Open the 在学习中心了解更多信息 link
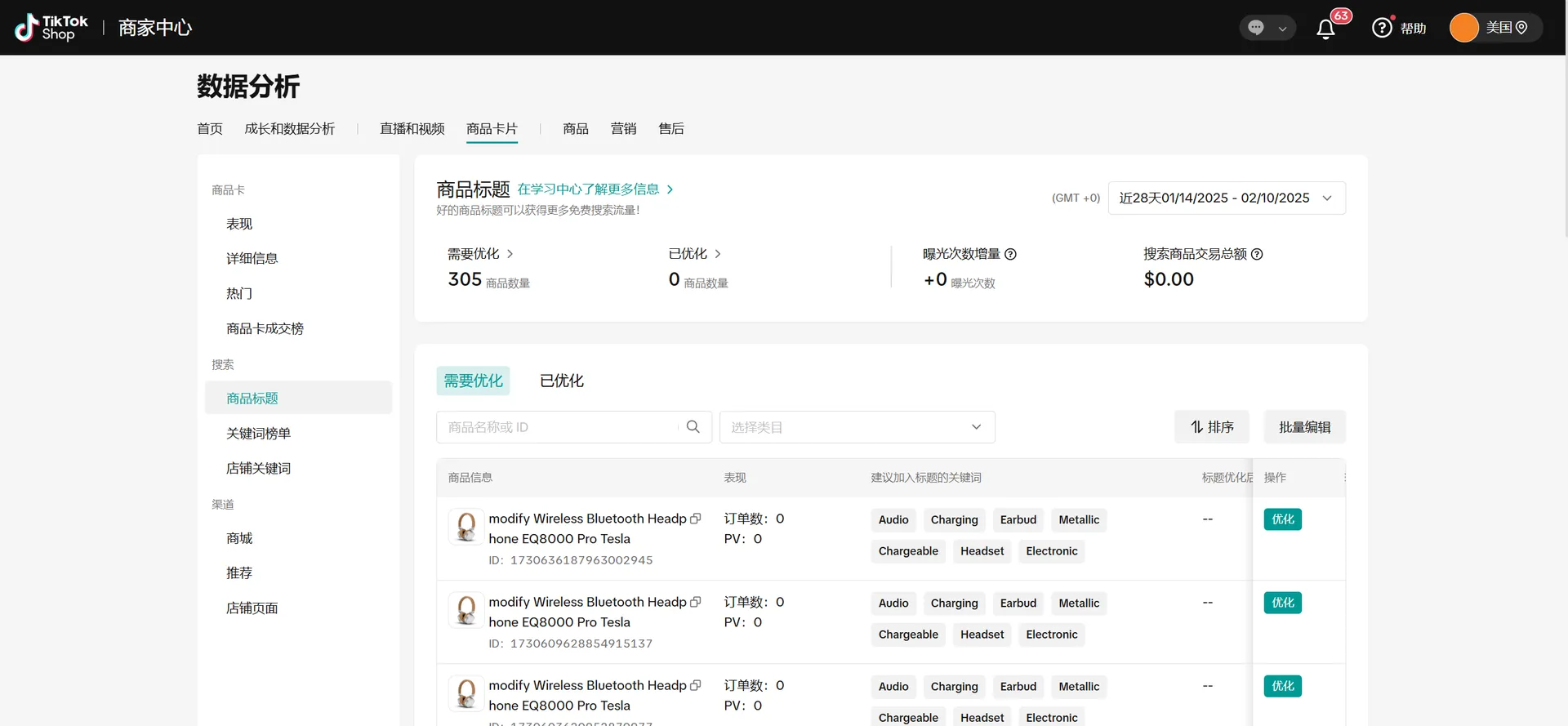The image size is (1568, 726). [595, 189]
